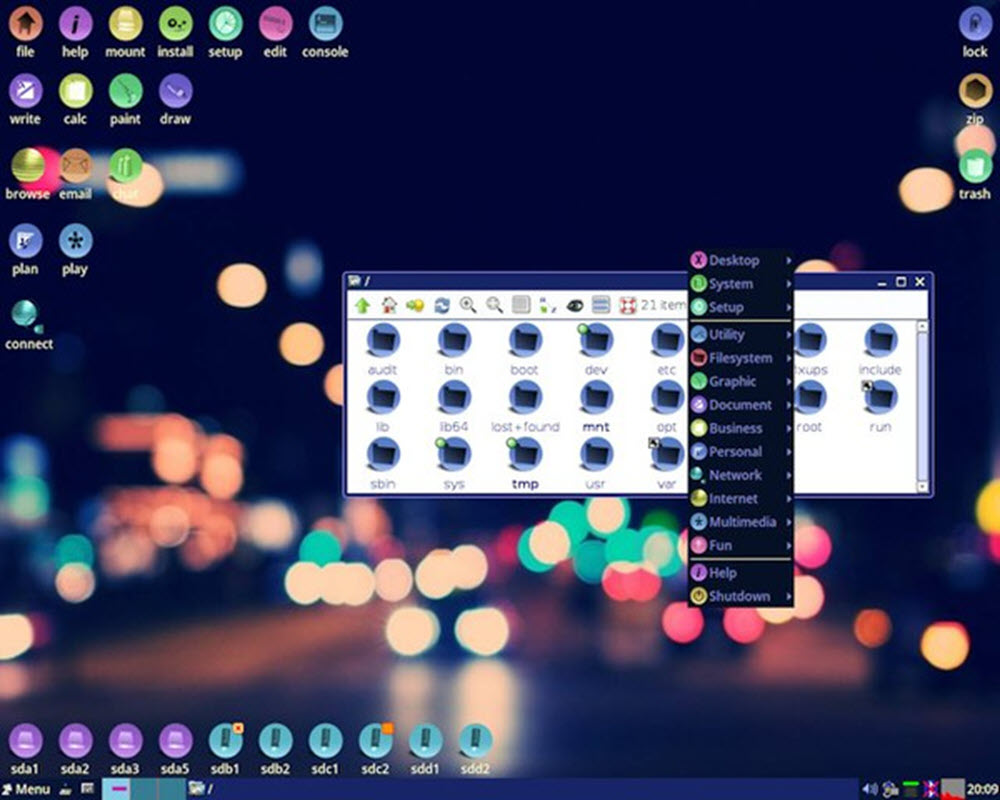Screen dimensions: 1000x800
Task: Toggle the list details view icon
Action: point(600,305)
